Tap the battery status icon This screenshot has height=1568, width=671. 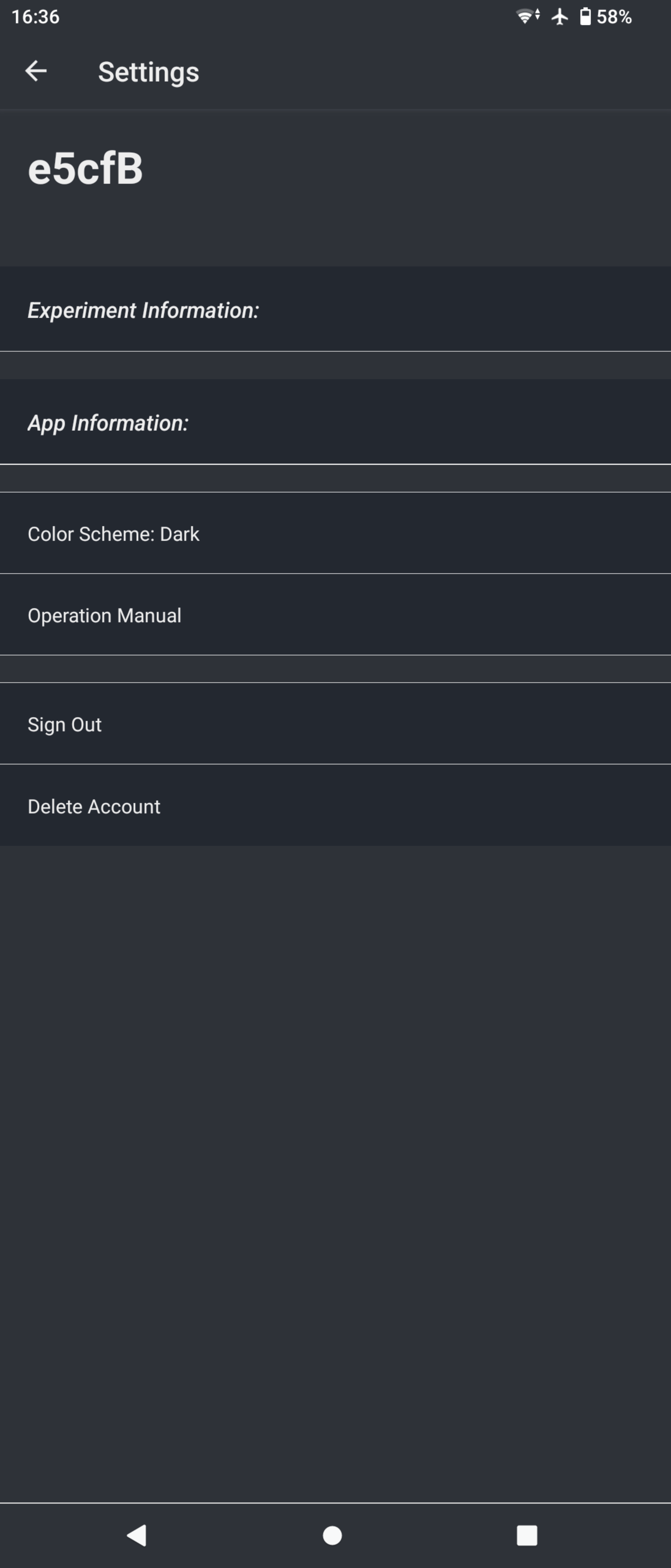tap(585, 16)
